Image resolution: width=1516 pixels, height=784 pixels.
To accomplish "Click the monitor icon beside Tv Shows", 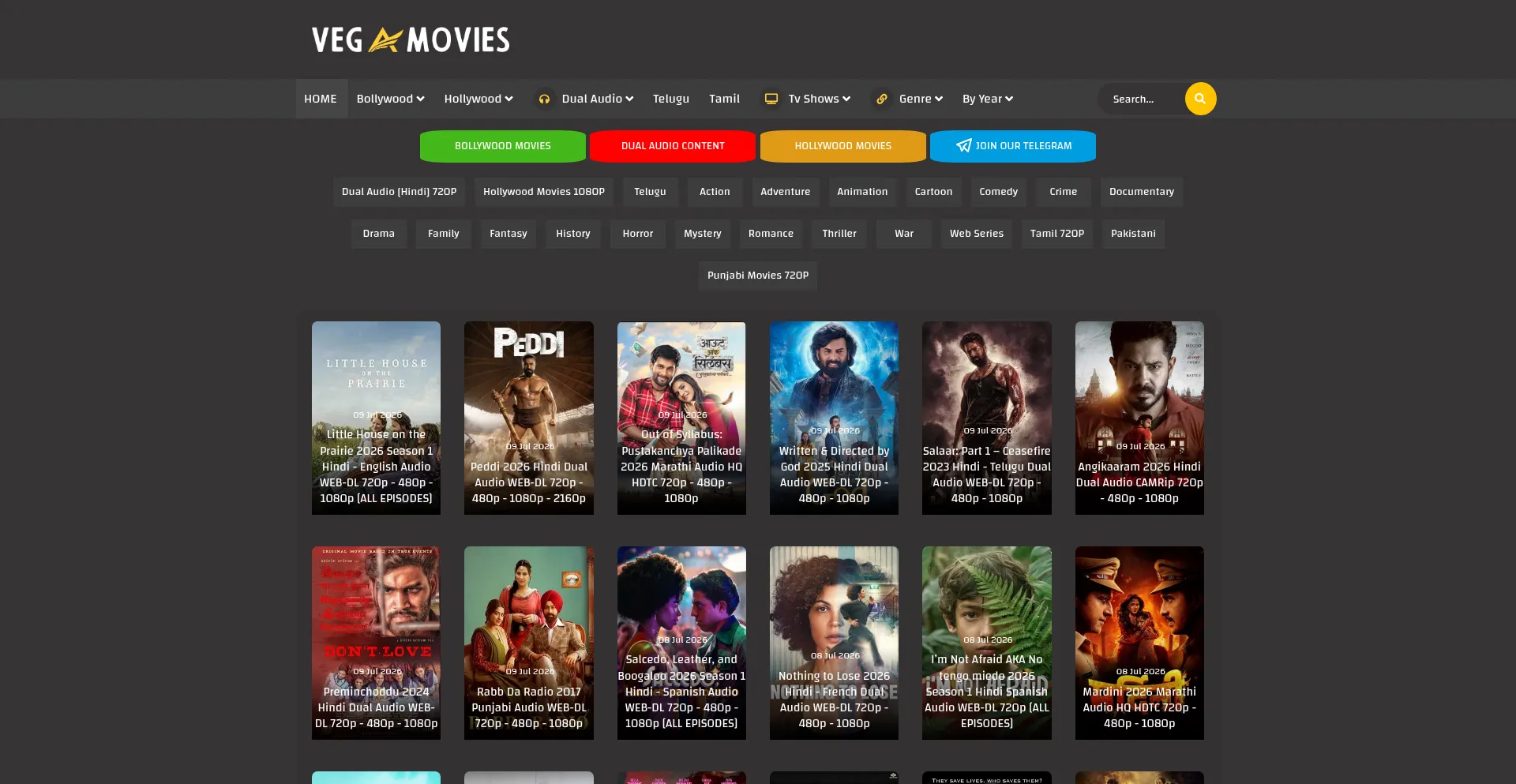I will coord(771,99).
